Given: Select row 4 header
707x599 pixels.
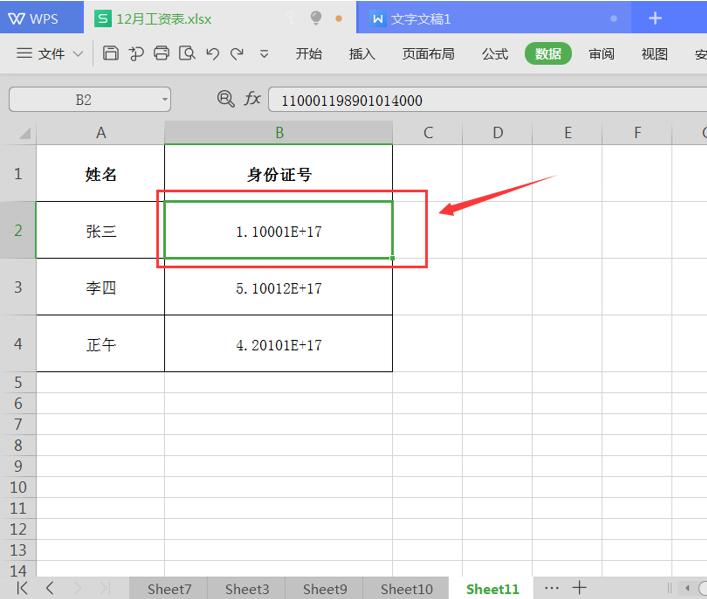Looking at the screenshot, I should tap(18, 344).
